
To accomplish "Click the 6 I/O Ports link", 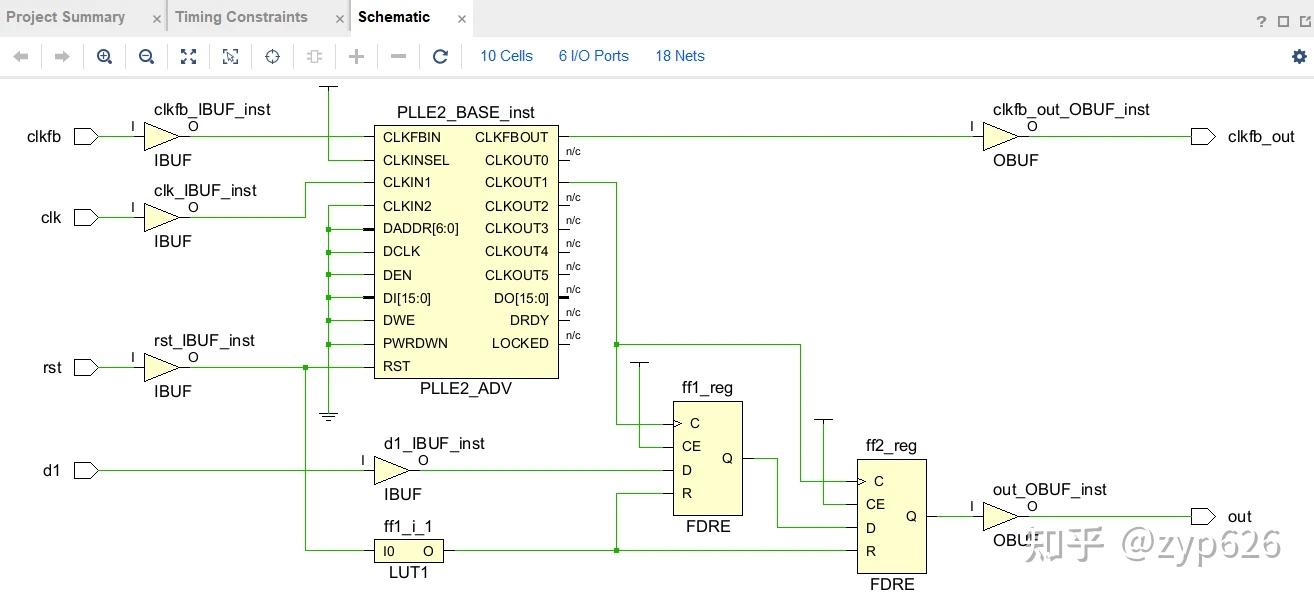I will click(x=593, y=56).
